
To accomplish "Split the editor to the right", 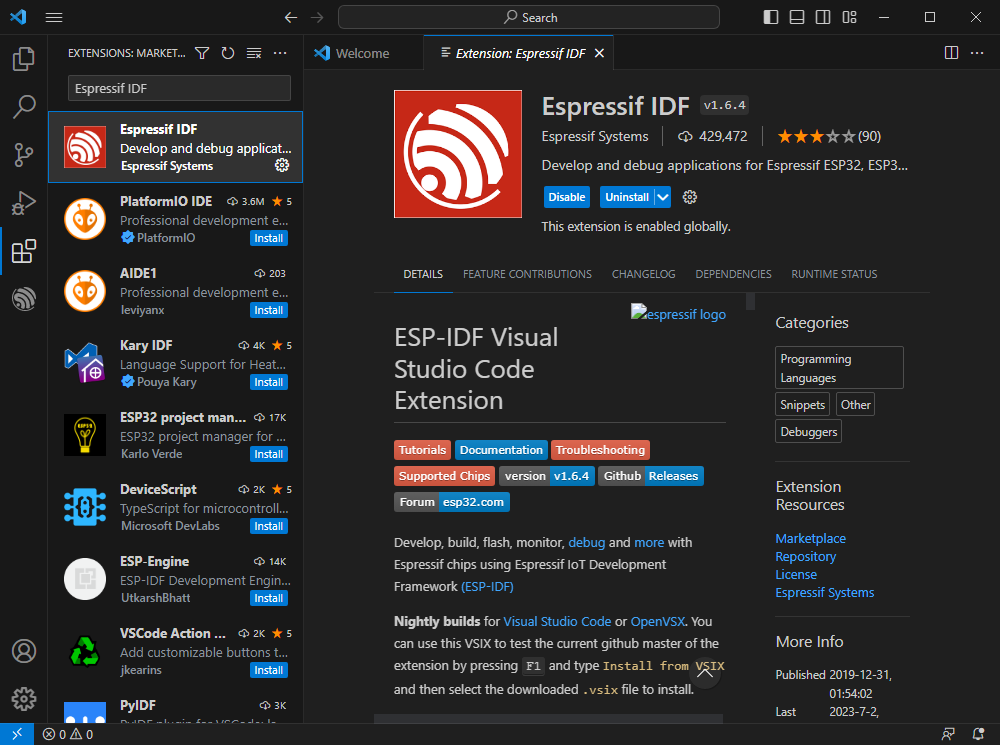I will pyautogui.click(x=951, y=53).
